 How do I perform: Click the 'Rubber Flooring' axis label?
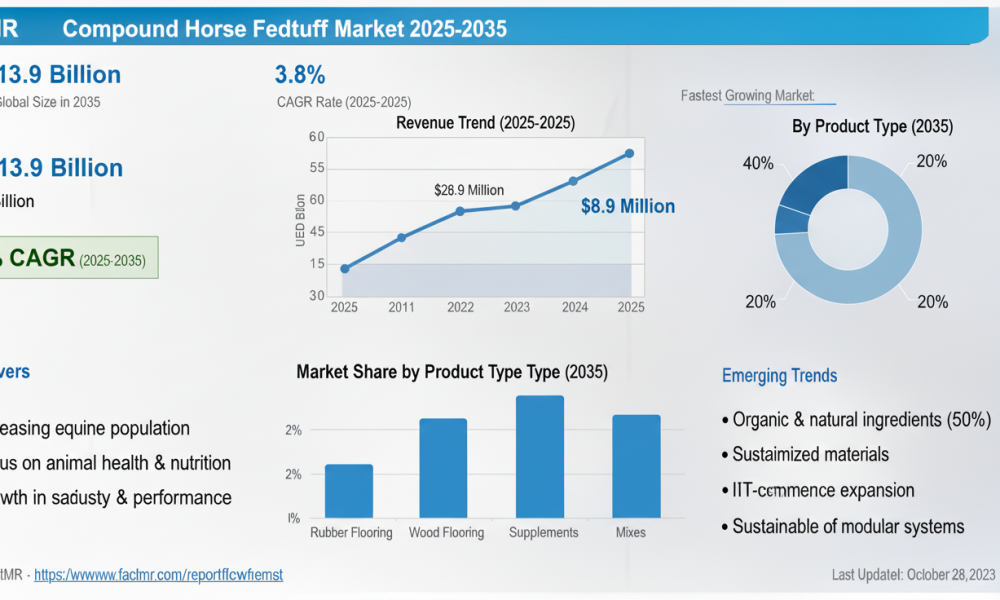coord(351,532)
